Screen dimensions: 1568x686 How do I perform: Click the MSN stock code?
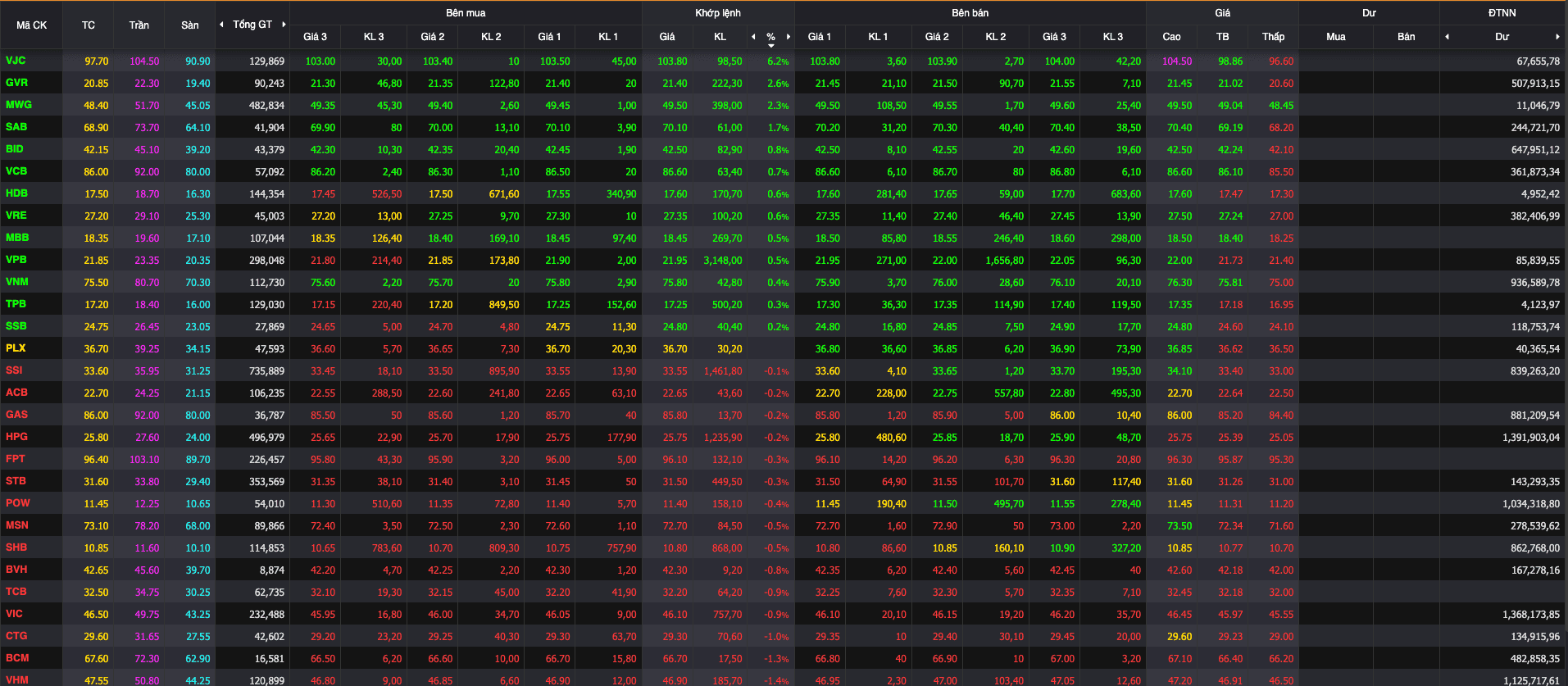coord(17,525)
